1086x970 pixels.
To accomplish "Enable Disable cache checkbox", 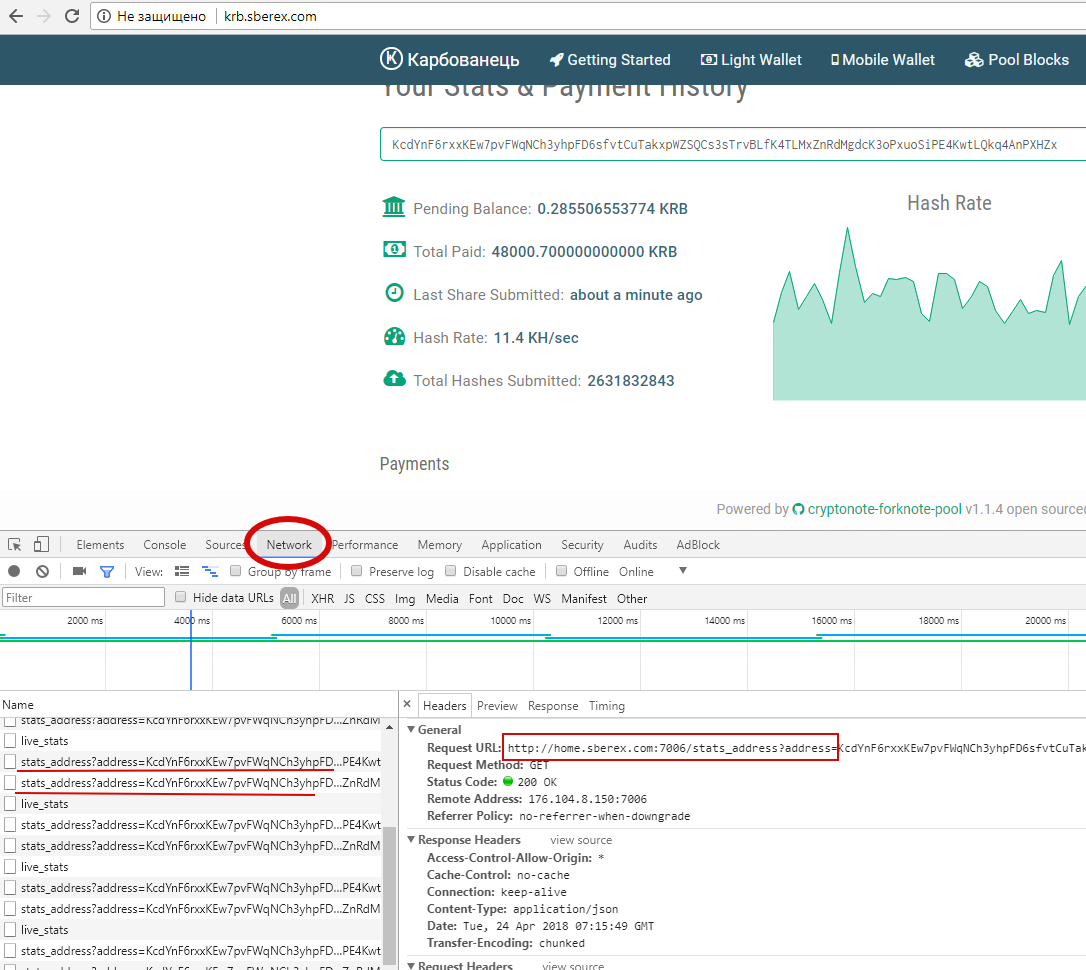I will click(451, 571).
